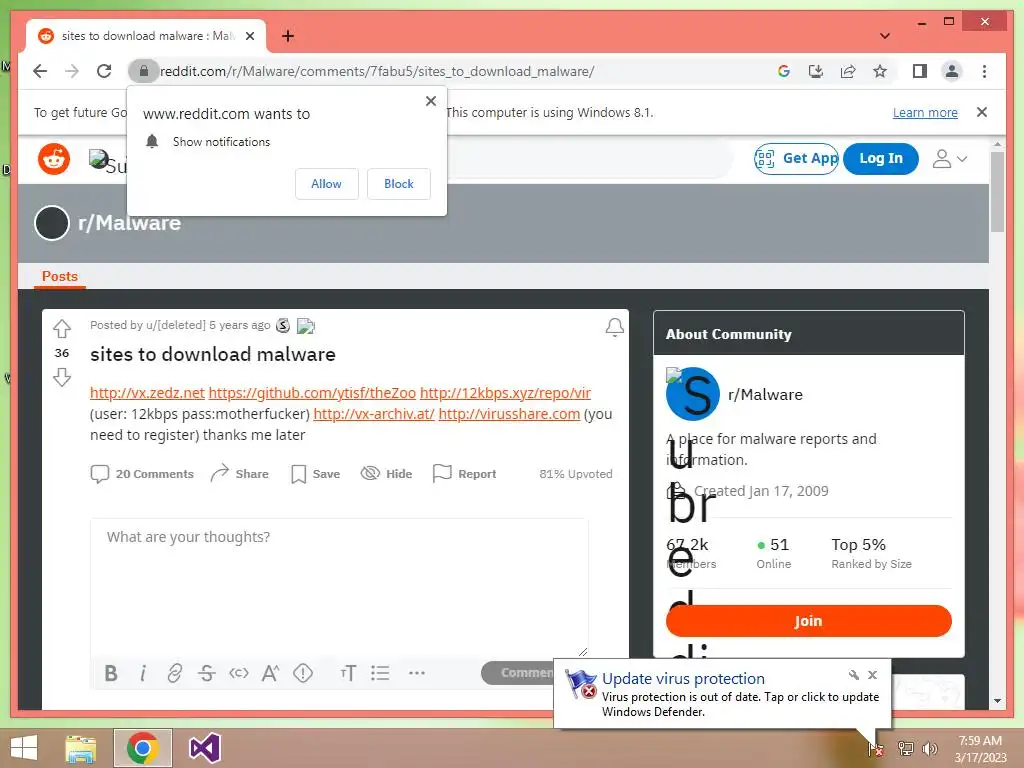Allow reddit notifications
Image resolution: width=1024 pixels, height=768 pixels.
click(x=327, y=184)
